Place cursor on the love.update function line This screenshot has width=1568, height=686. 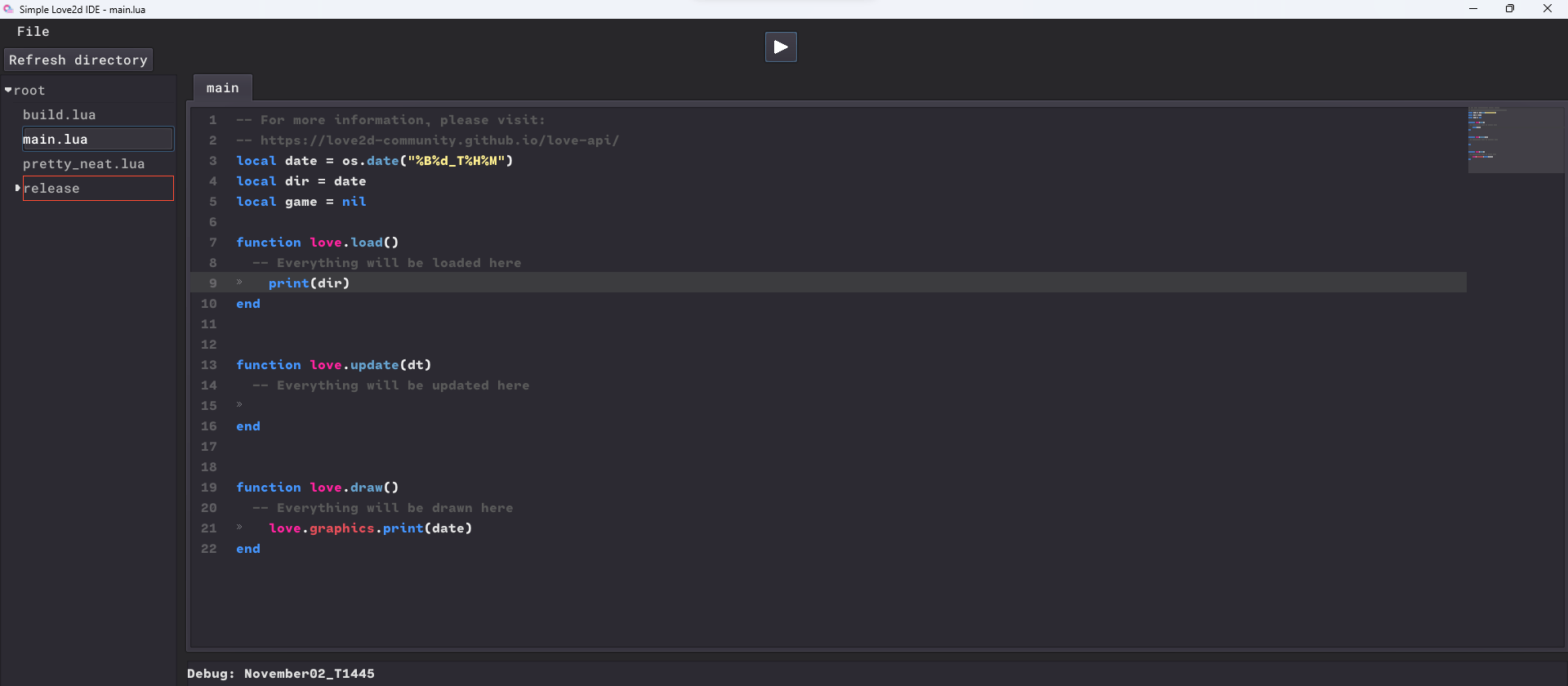coord(333,365)
